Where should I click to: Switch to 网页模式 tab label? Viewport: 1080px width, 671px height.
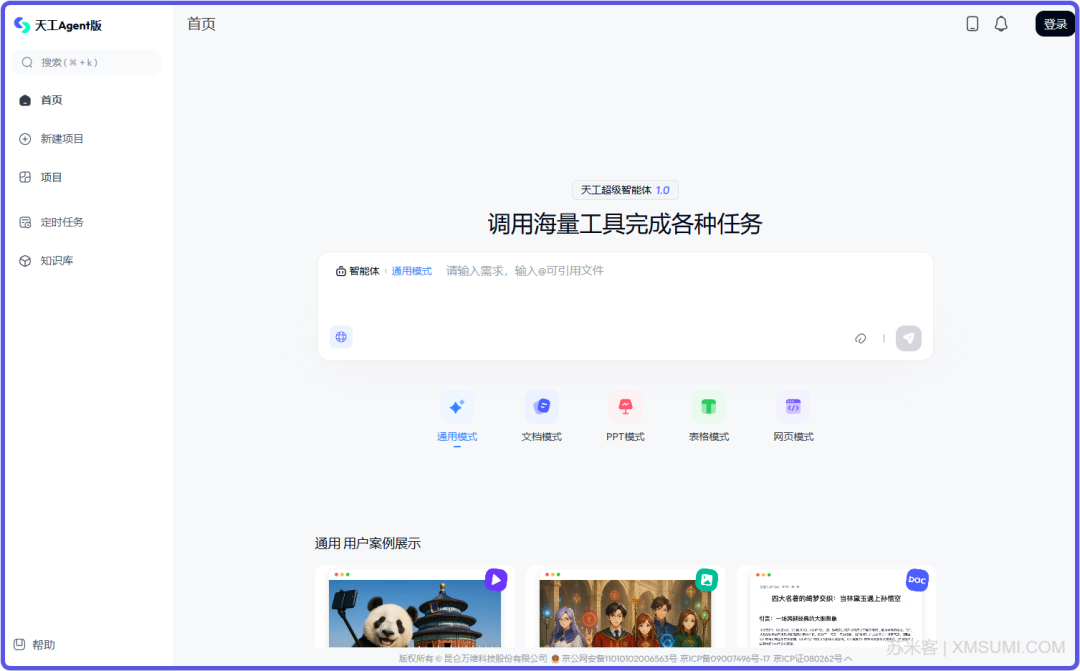(x=793, y=437)
